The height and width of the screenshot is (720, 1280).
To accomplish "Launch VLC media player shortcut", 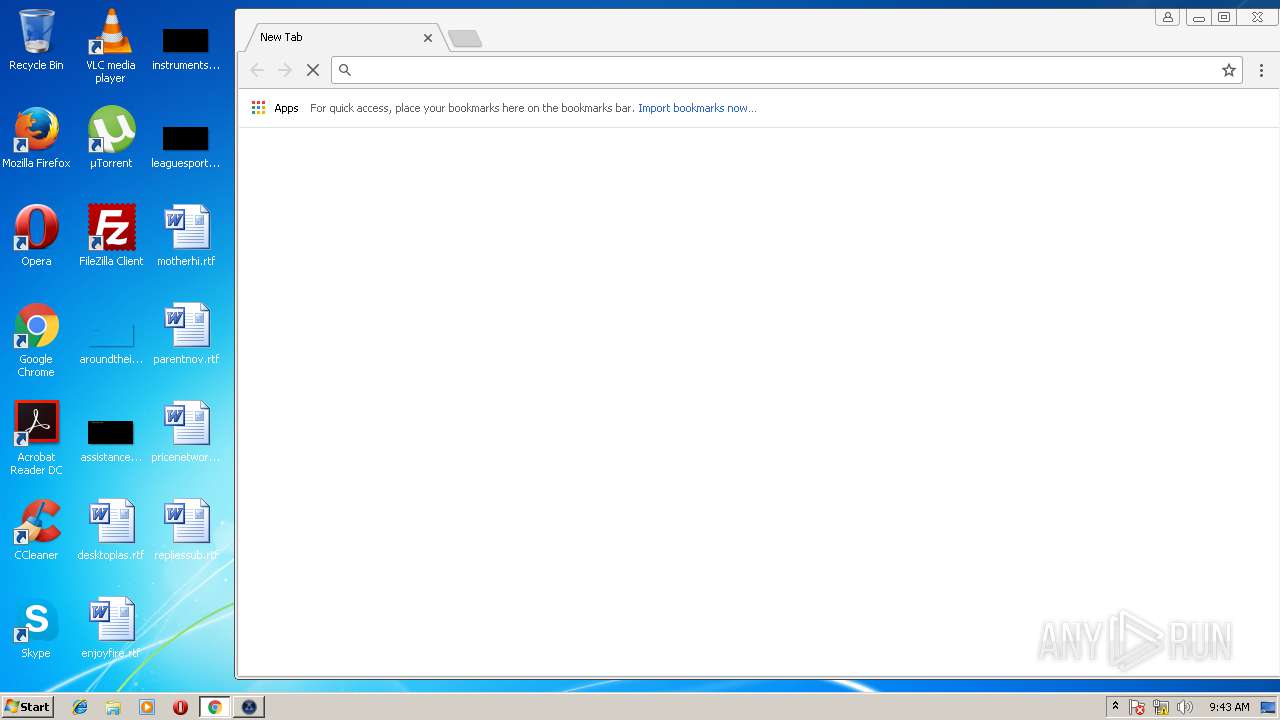I will [110, 45].
